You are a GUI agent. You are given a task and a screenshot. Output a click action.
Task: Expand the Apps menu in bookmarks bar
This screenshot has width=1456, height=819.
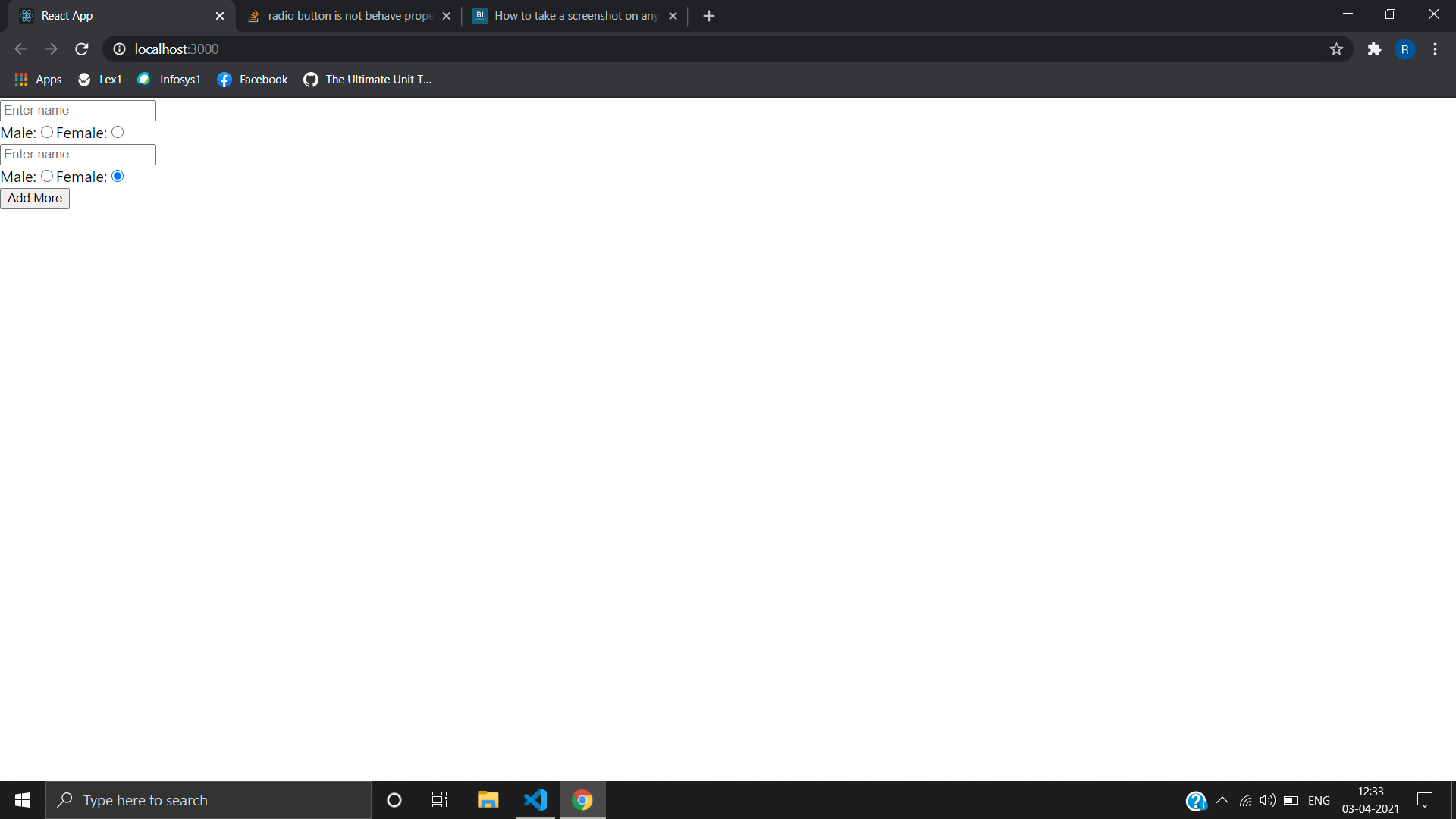tap(37, 79)
